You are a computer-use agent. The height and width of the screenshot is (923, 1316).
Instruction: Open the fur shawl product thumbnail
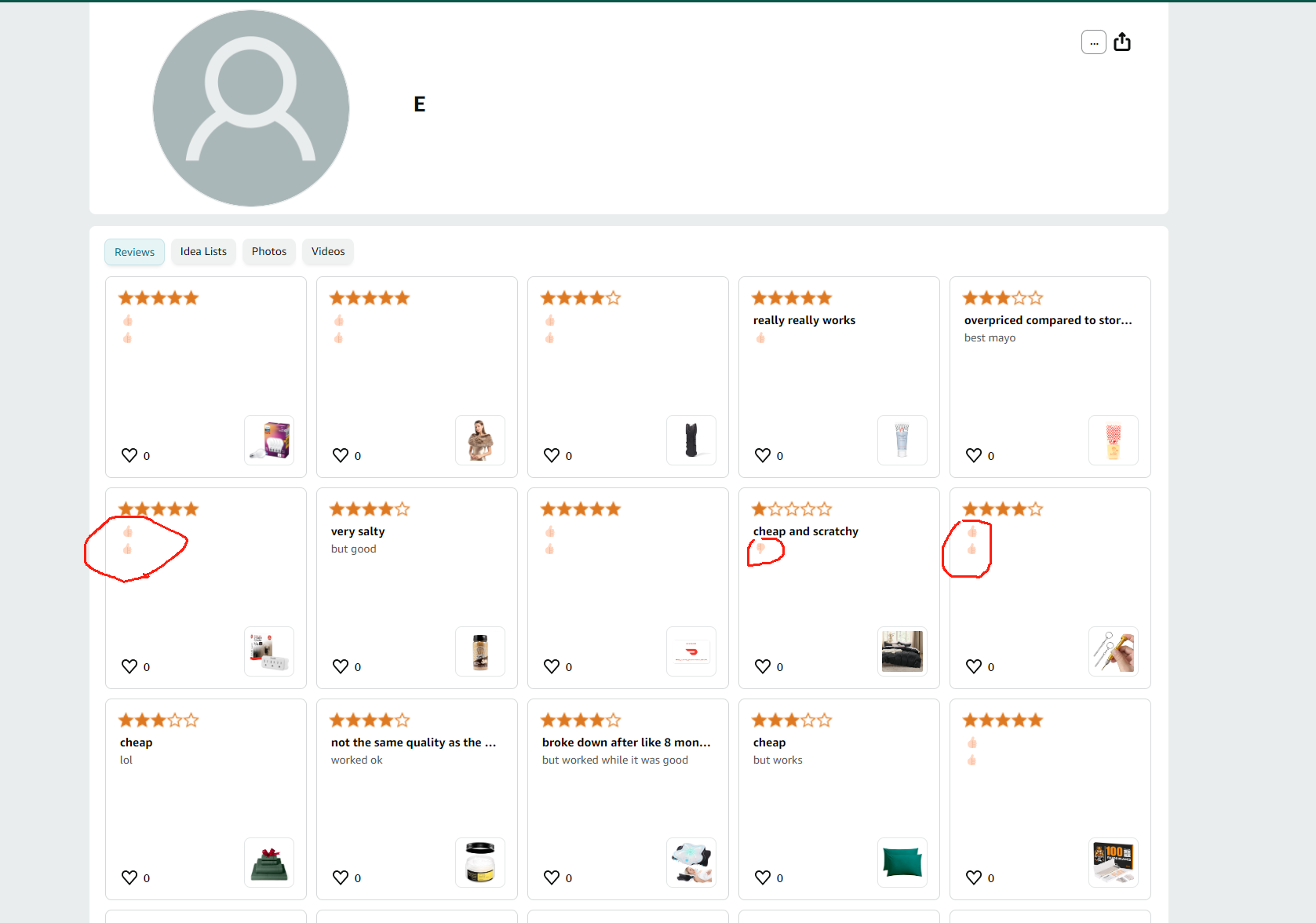[480, 440]
